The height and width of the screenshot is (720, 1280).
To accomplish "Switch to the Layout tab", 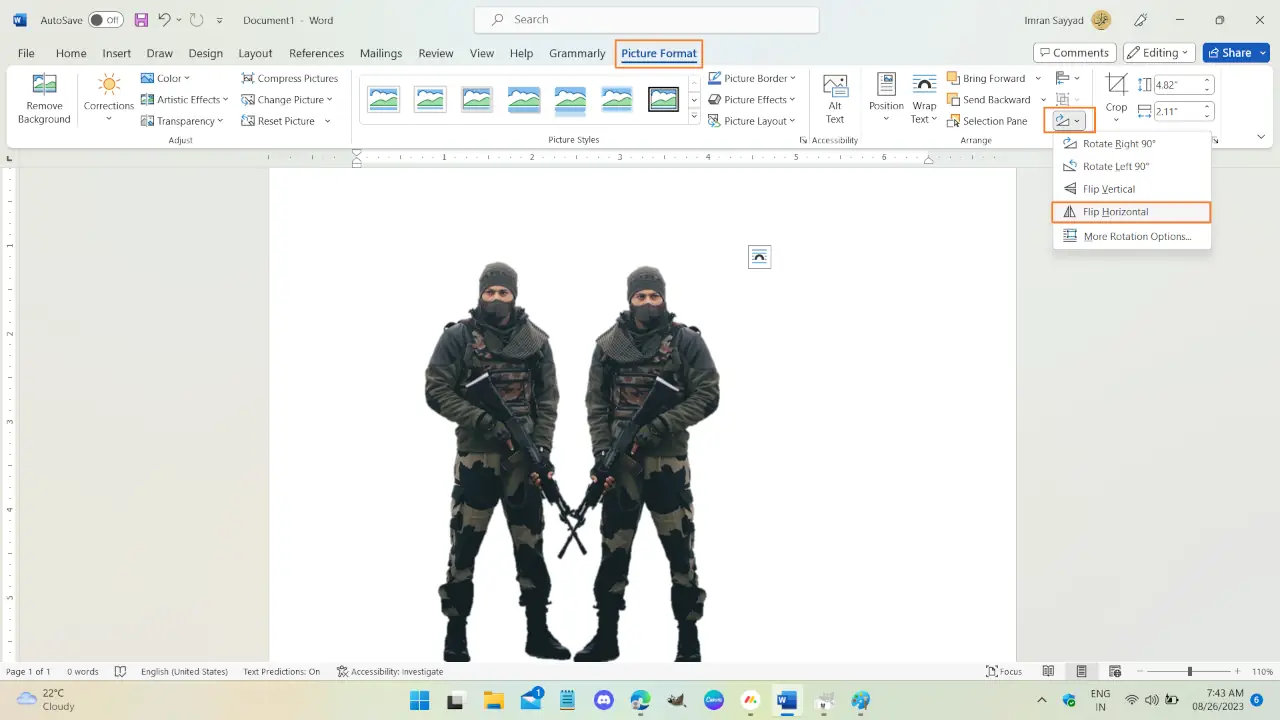I will pyautogui.click(x=255, y=53).
